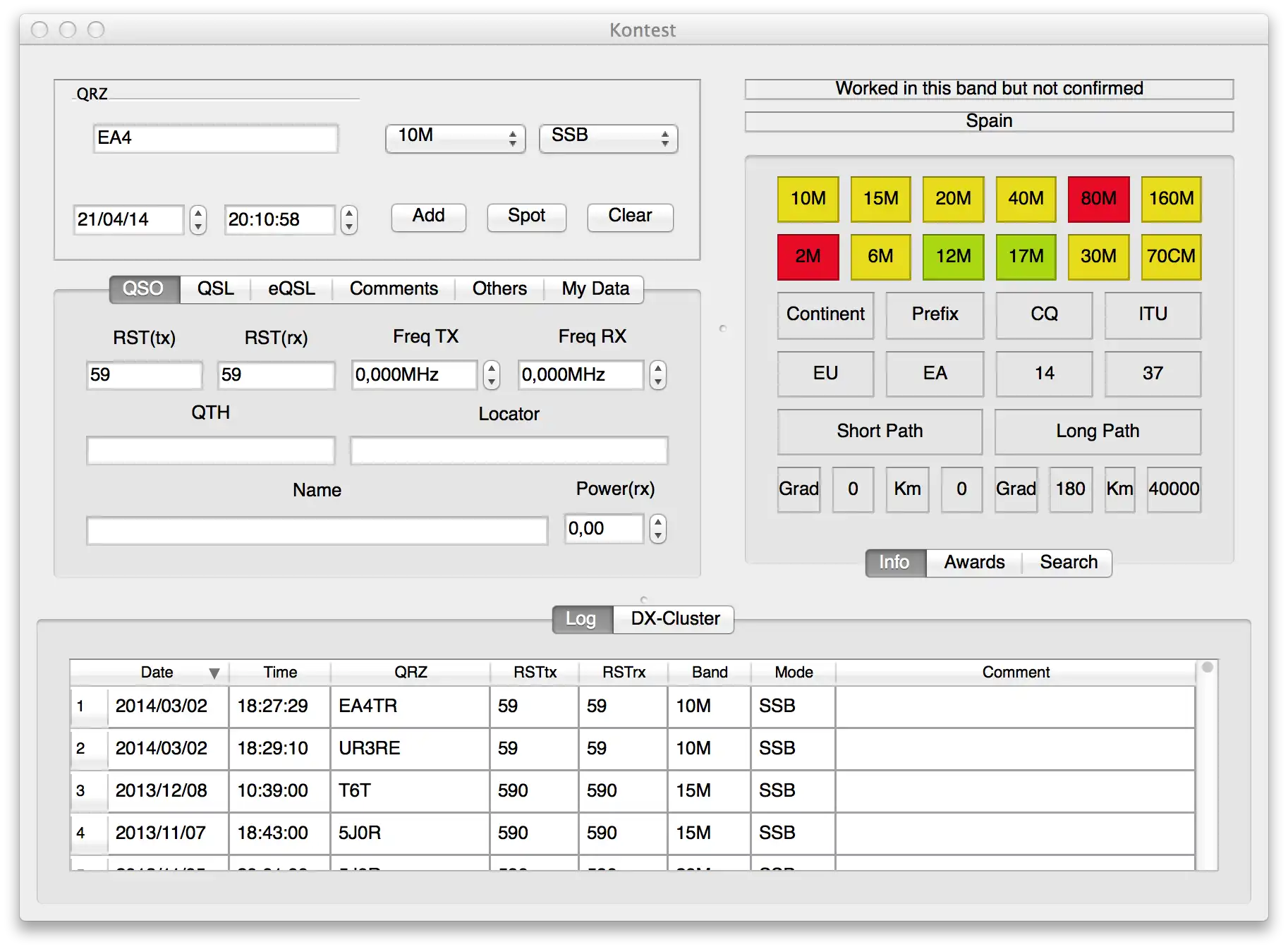This screenshot has width=1288, height=949.
Task: Click the Long Path km value 40000
Action: click(1174, 489)
